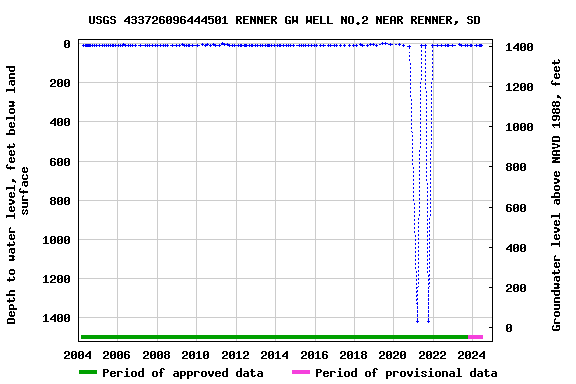Click the x-axis label 2018
This screenshot has height=384, width=576.
(353, 355)
